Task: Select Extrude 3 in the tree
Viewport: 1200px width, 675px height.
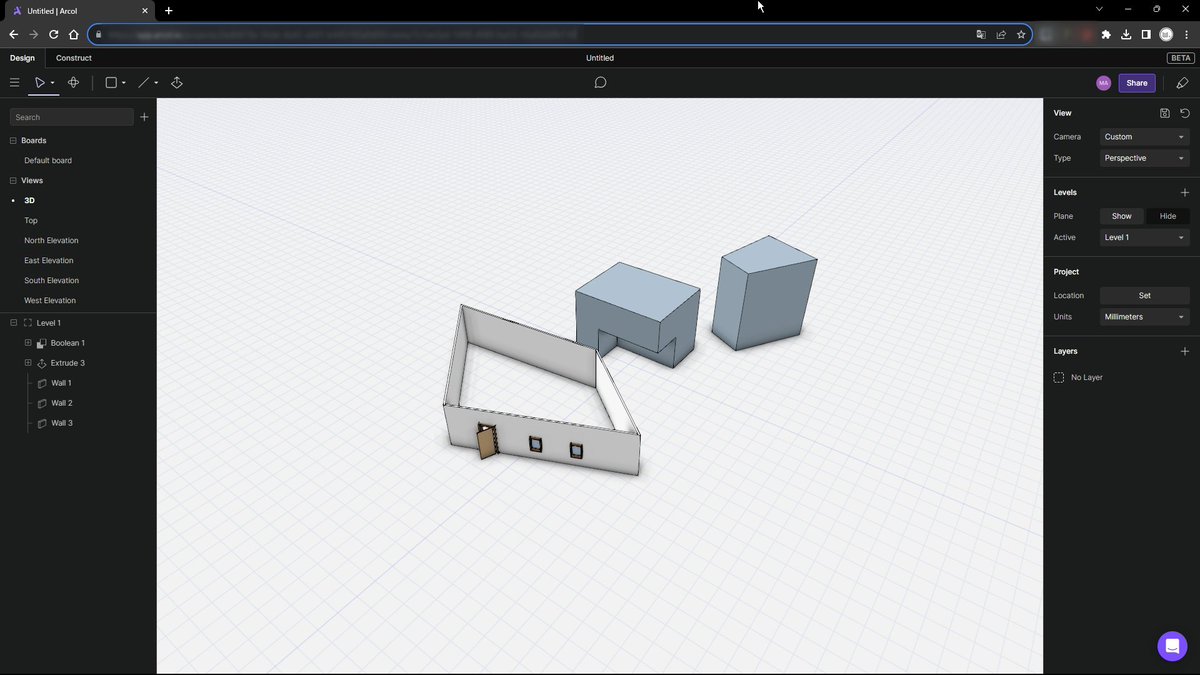Action: coord(68,363)
